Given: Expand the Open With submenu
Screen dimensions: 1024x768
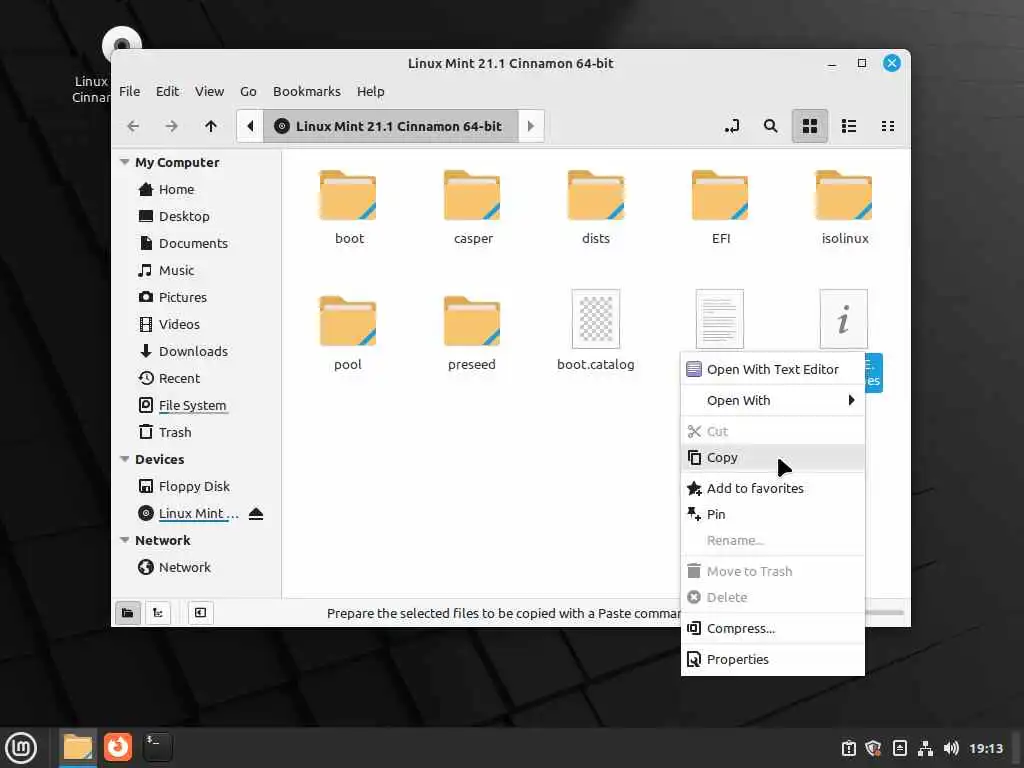Looking at the screenshot, I should point(773,400).
